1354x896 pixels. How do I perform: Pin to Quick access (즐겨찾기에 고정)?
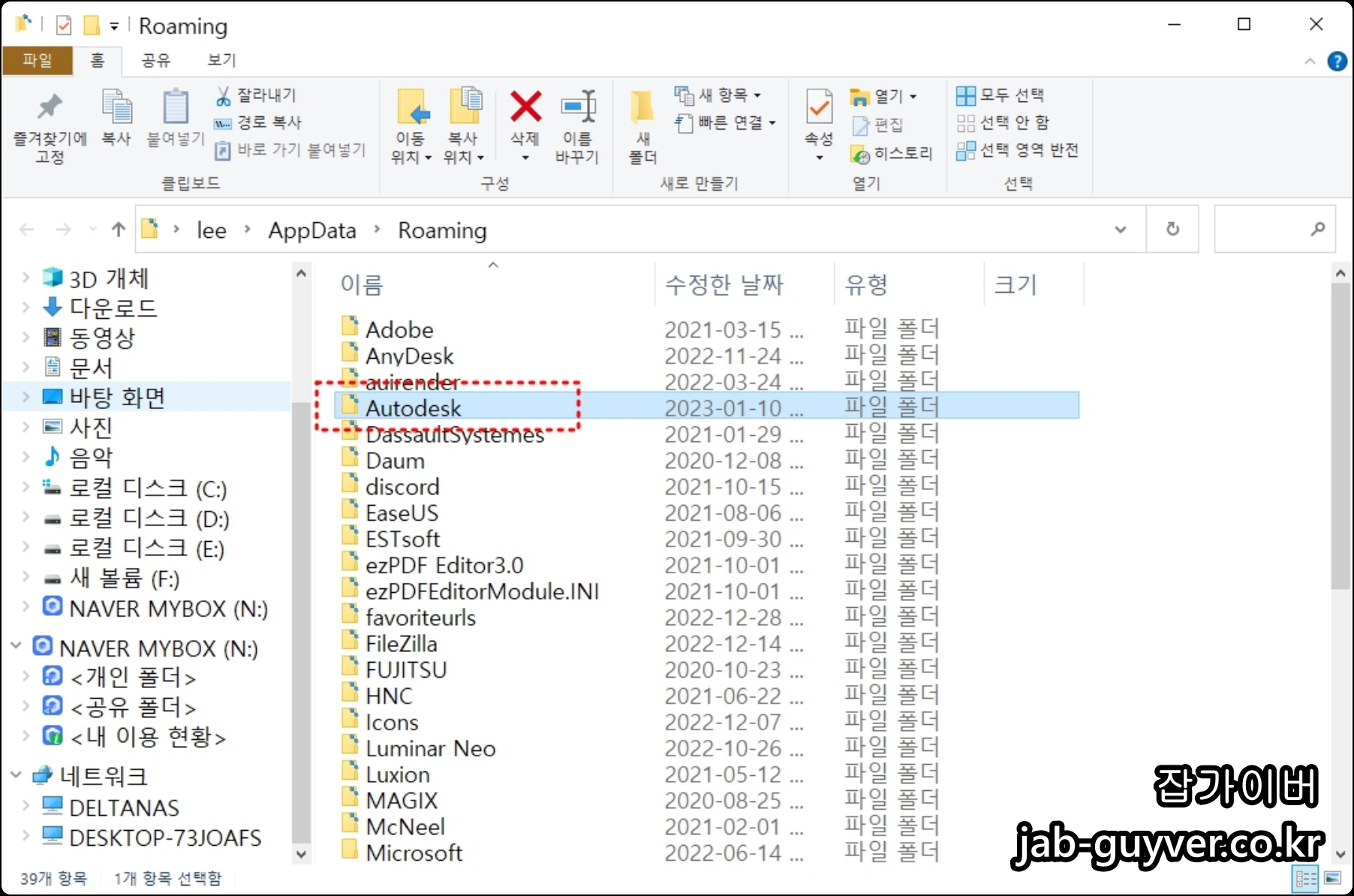50,128
